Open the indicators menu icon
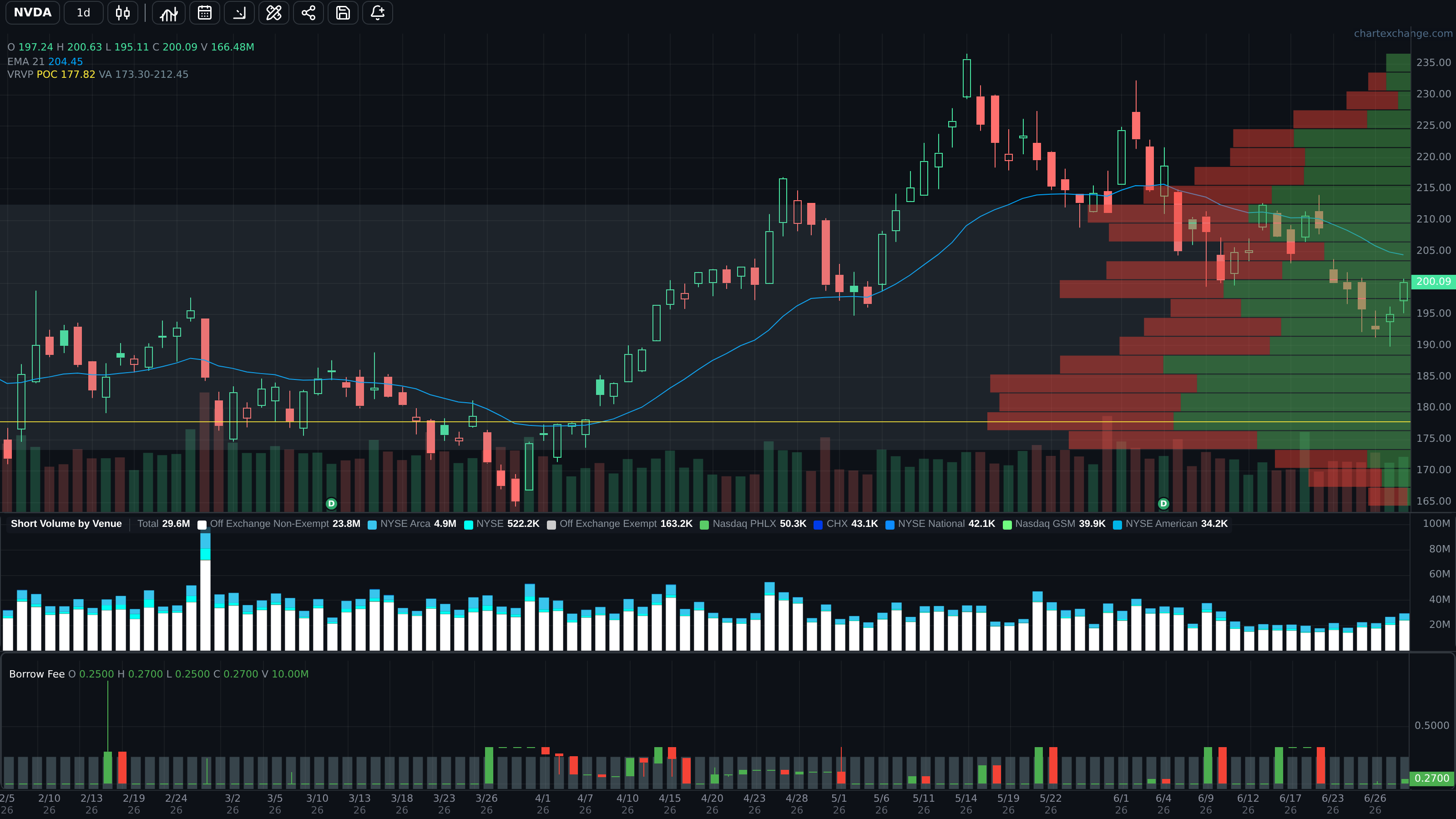1456x819 pixels. click(x=168, y=12)
